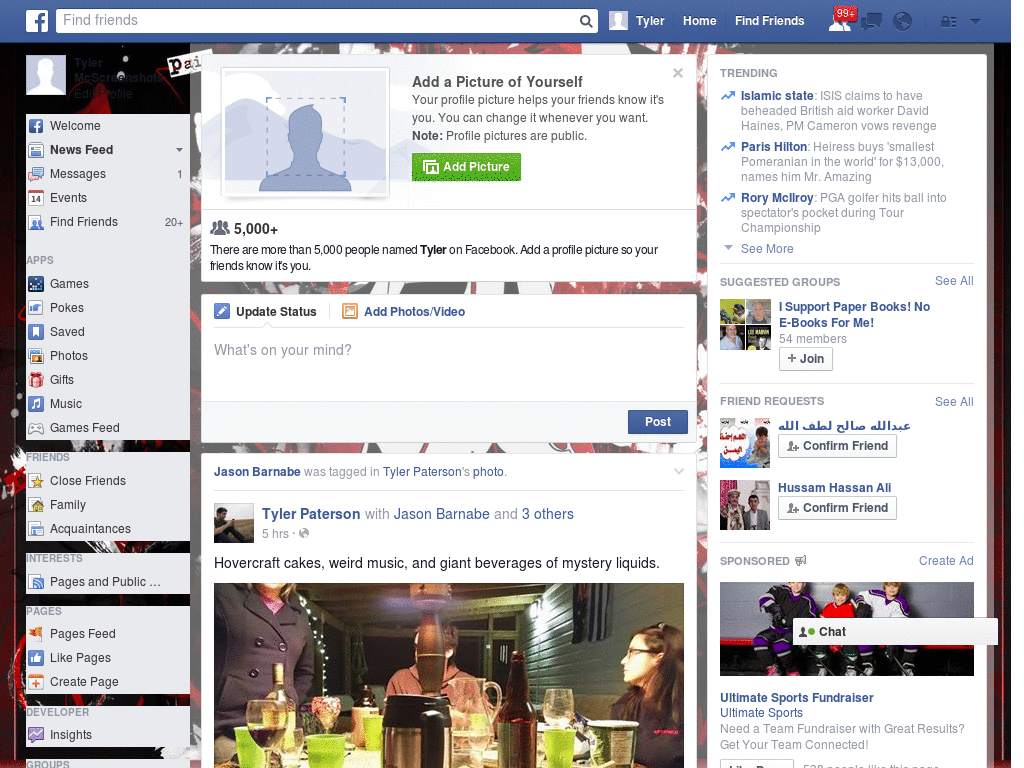The image size is (1024, 768).
Task: Open Find Friends in top bar
Action: click(769, 21)
